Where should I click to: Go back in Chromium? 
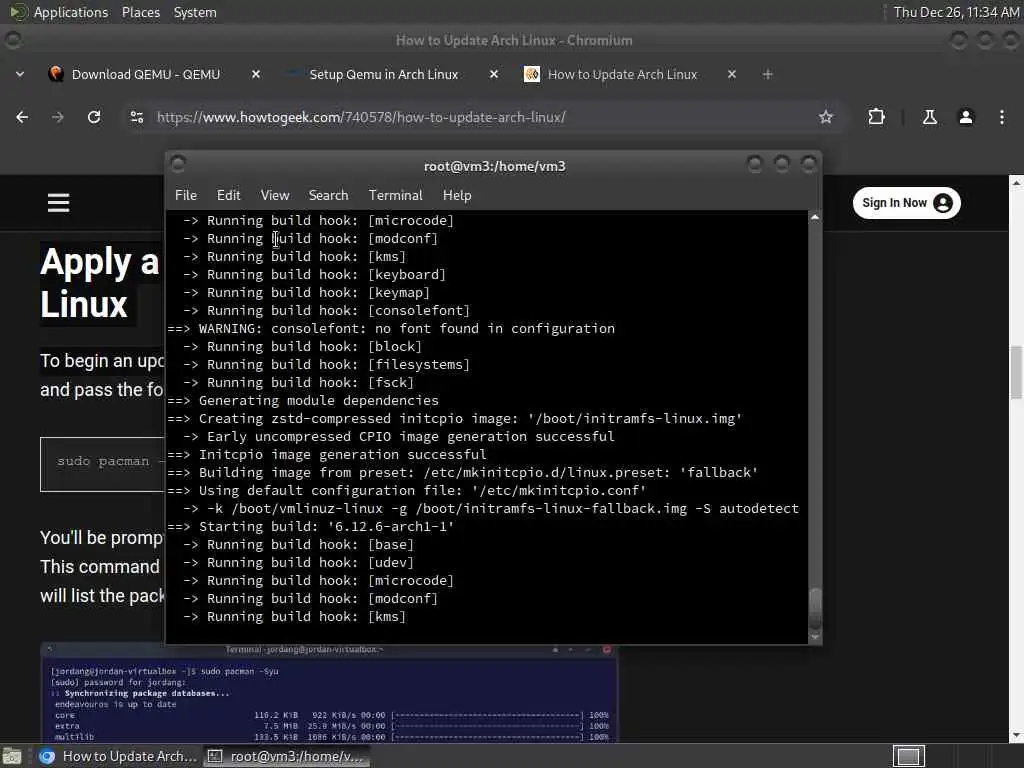tap(22, 117)
